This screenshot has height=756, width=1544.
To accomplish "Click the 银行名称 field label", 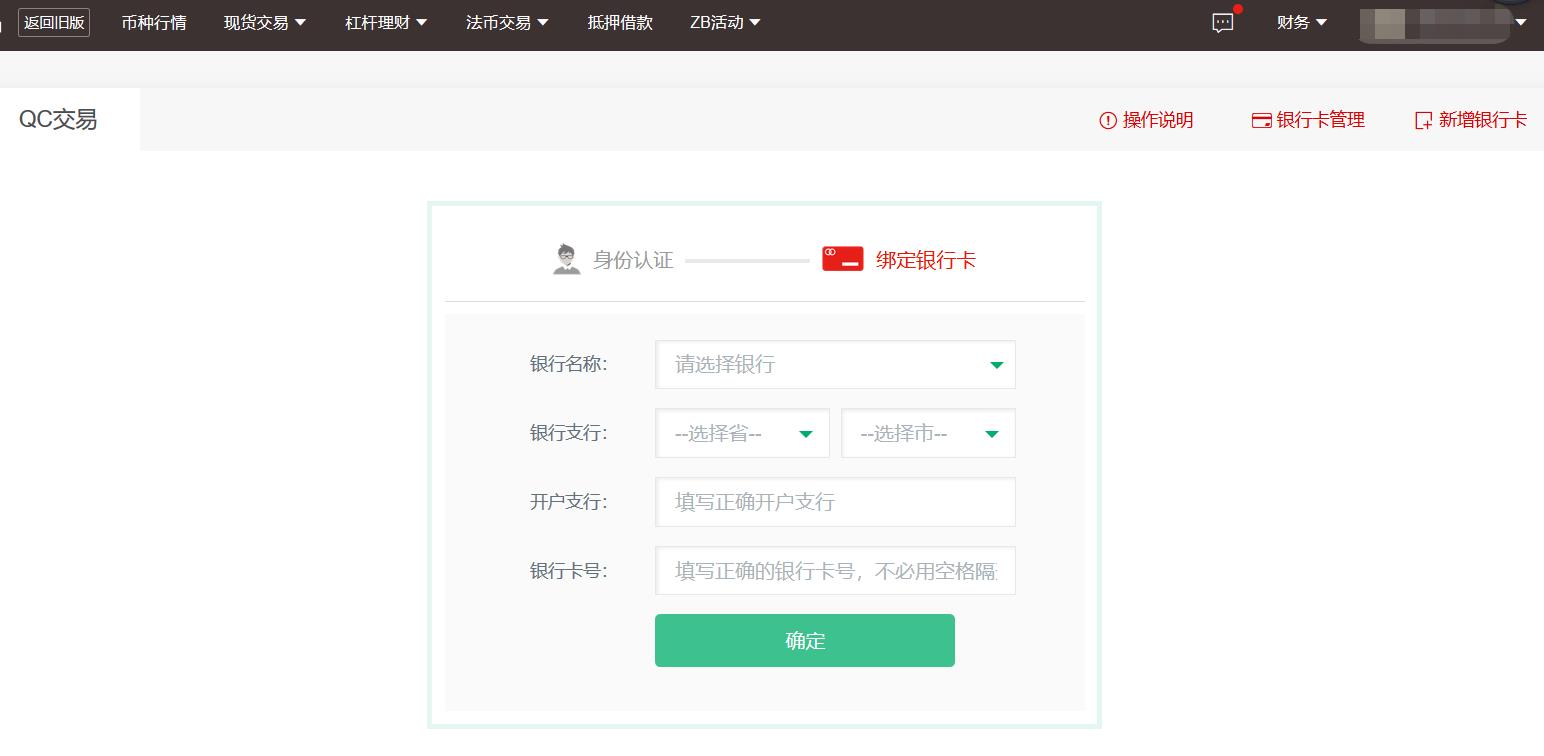I will 568,364.
